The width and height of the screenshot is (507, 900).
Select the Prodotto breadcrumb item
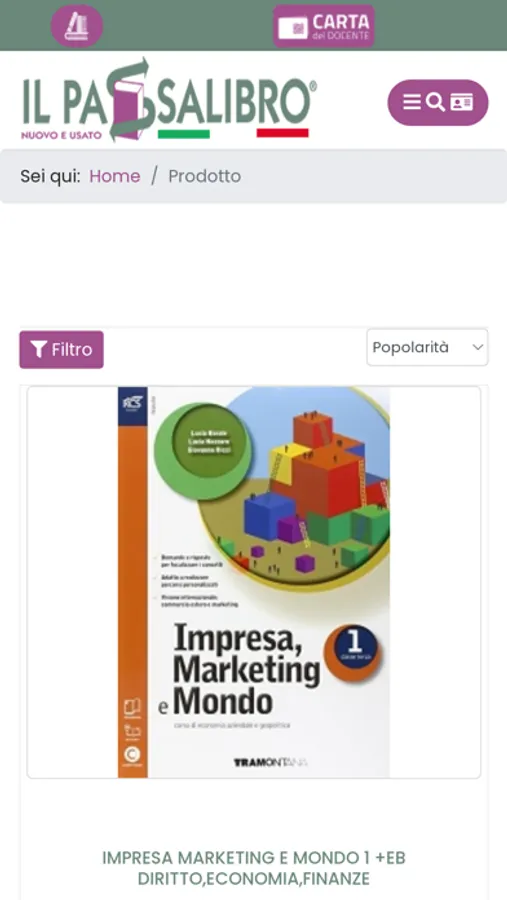click(204, 176)
